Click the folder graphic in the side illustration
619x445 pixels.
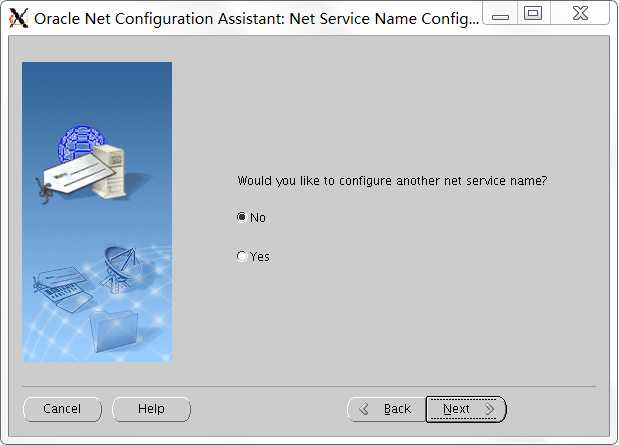114,330
